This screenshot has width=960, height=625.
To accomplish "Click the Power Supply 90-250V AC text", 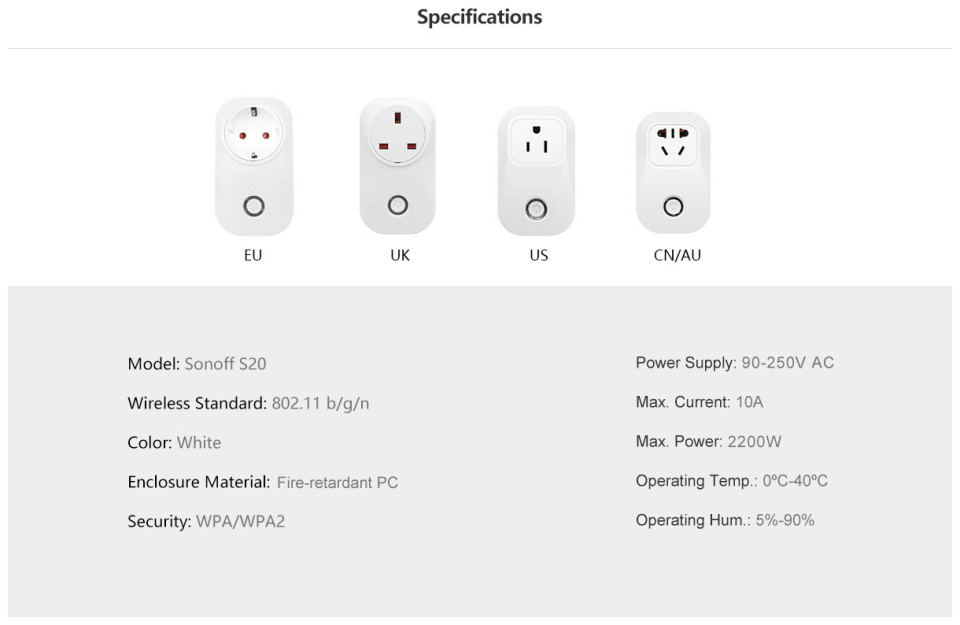I will 735,363.
